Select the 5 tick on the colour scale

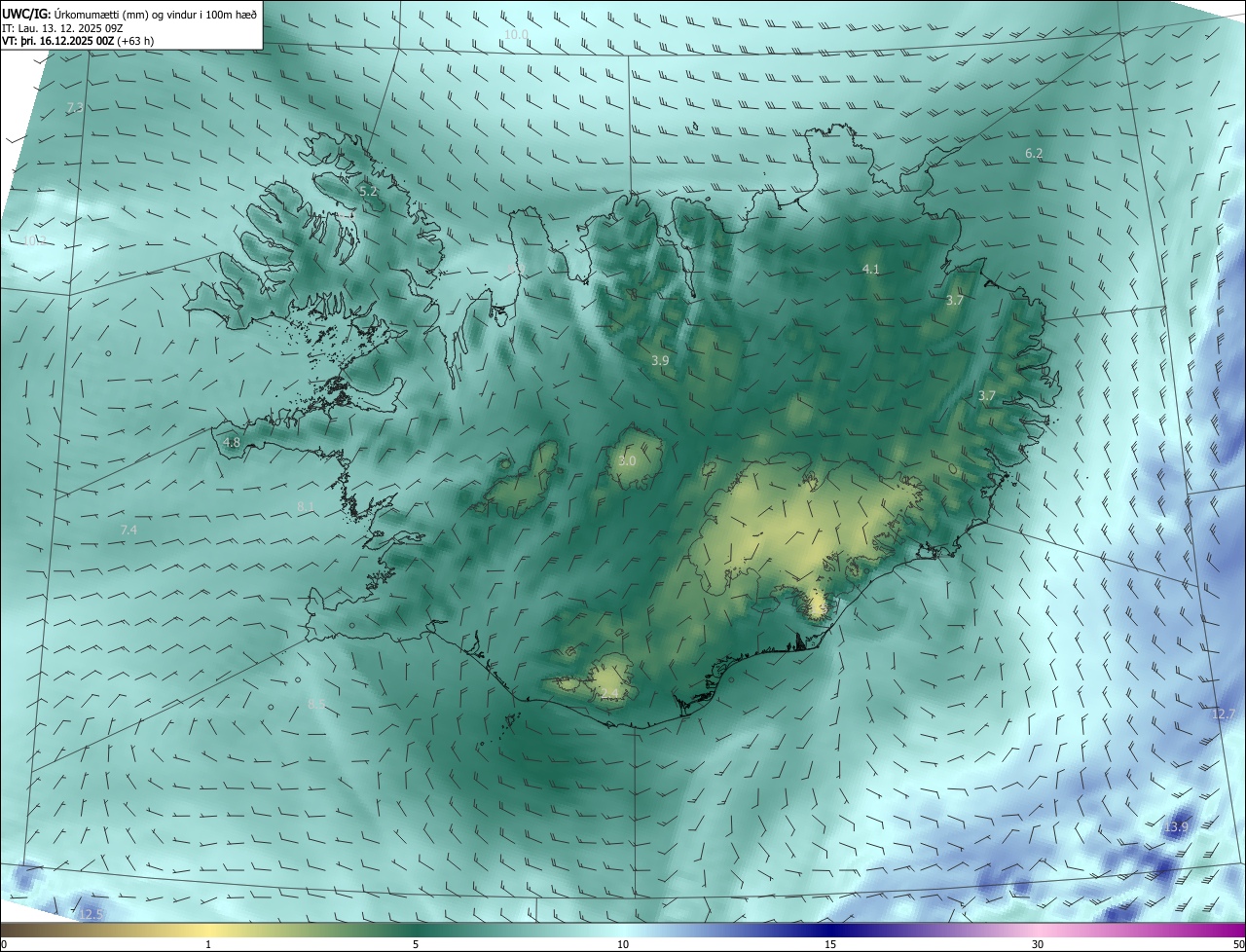click(416, 944)
